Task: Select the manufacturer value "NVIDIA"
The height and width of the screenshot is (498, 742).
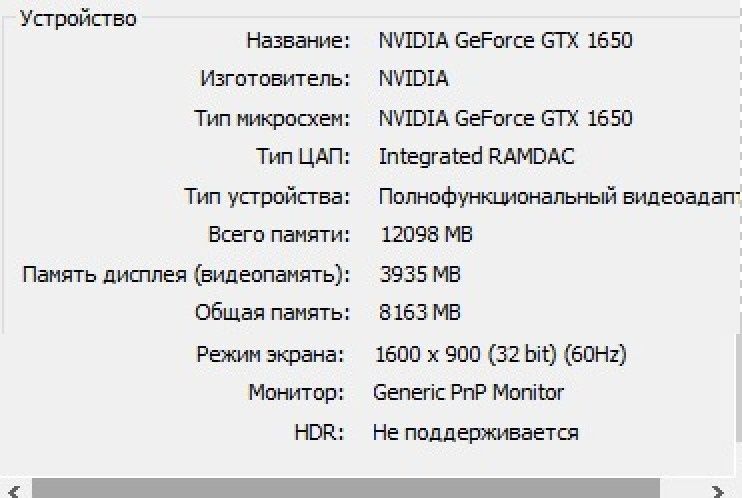Action: point(413,78)
